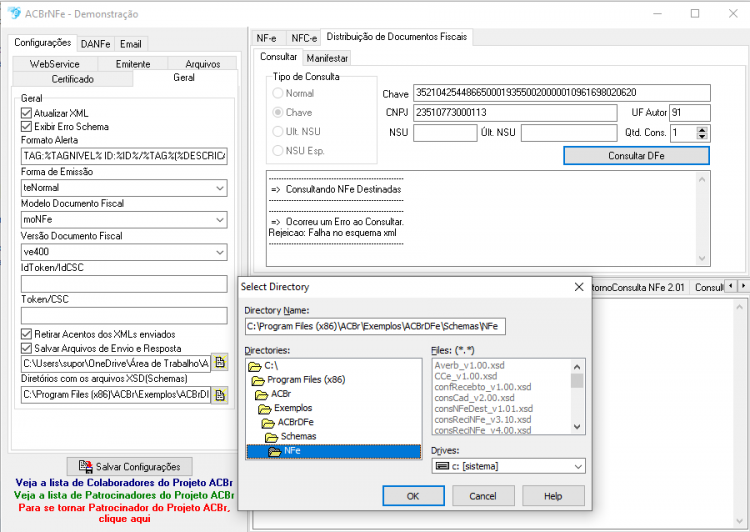Screen dimensions: 750x532
Task: Open the Versão Documento Fiscal dropdown
Action: tap(220, 252)
